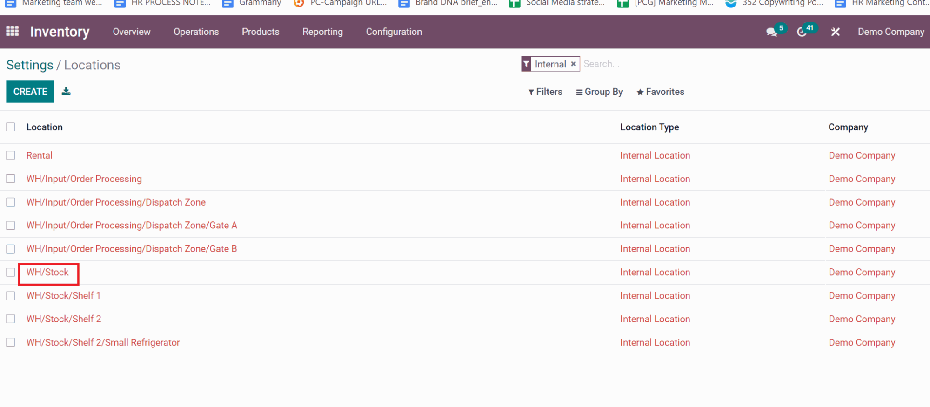Open WH/Stock/Shelf 2/Small Refrigerator location
Image resolution: width=930 pixels, height=407 pixels.
[103, 342]
